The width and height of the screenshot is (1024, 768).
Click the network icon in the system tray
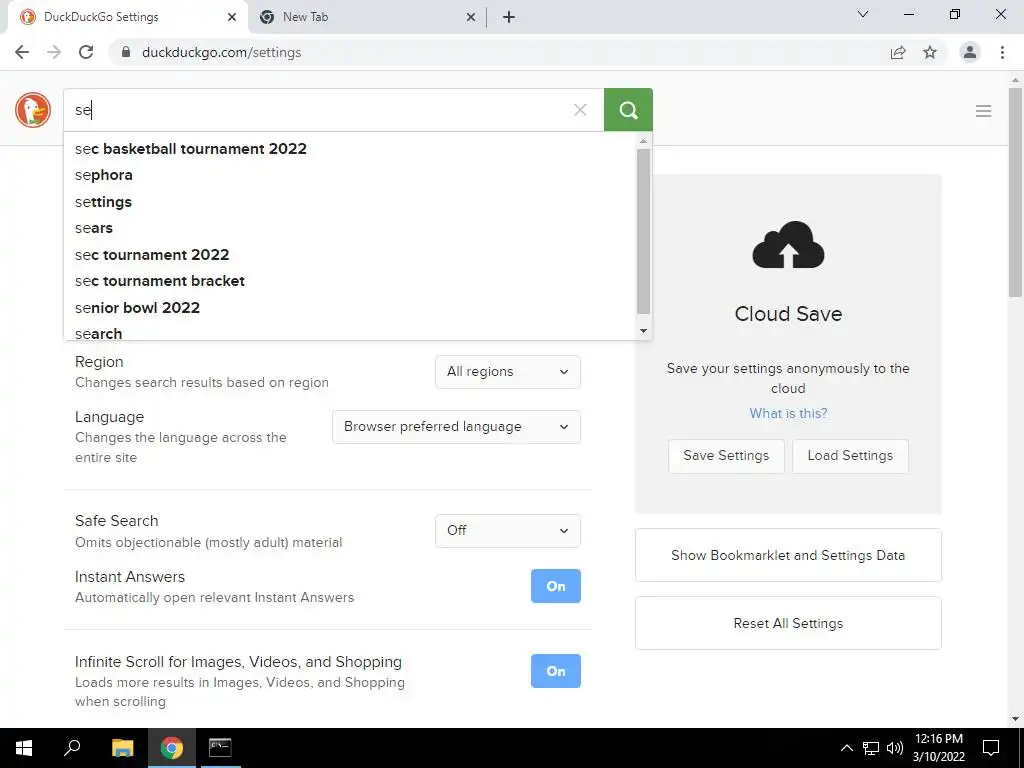[871, 748]
